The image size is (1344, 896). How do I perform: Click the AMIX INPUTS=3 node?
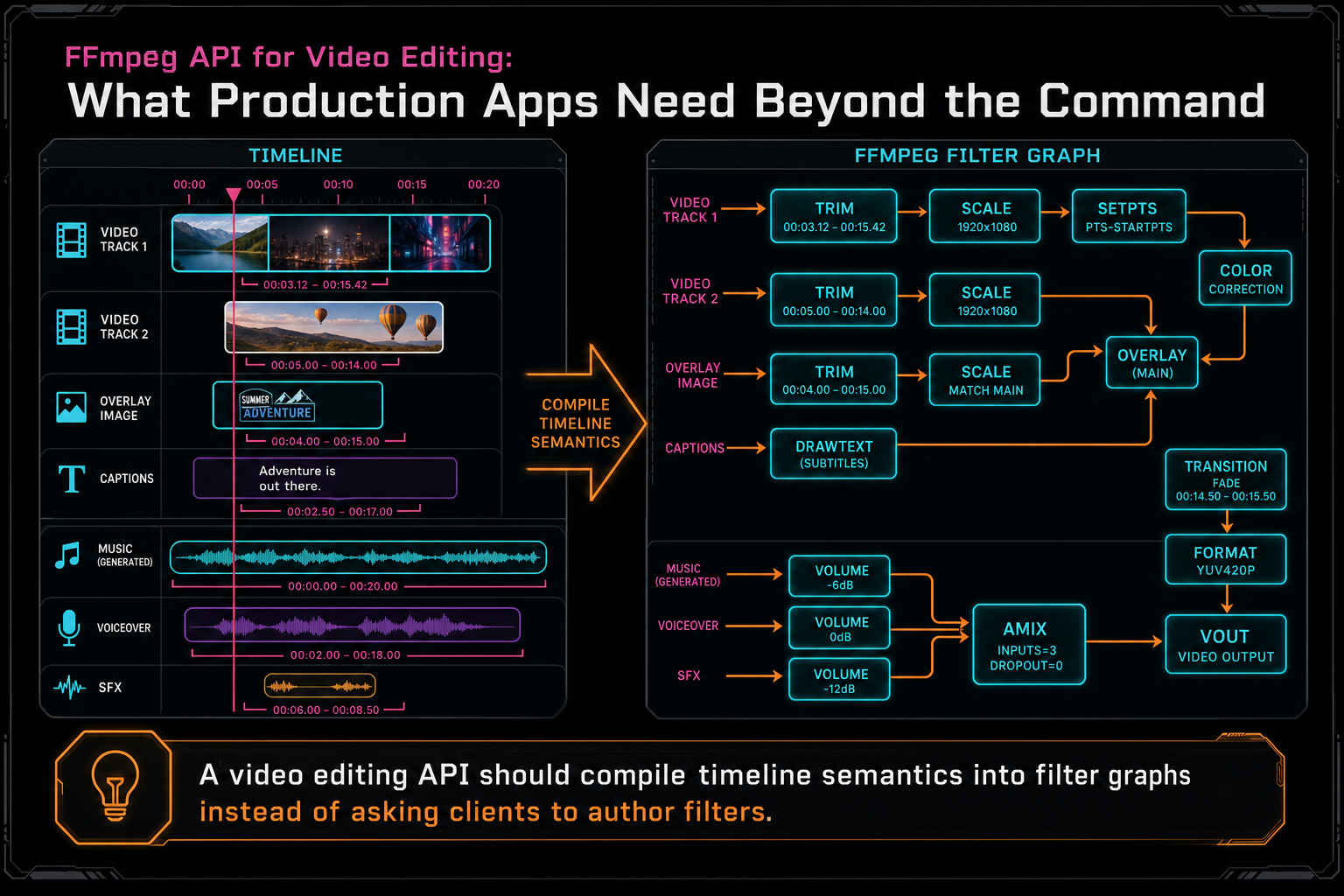click(1029, 645)
